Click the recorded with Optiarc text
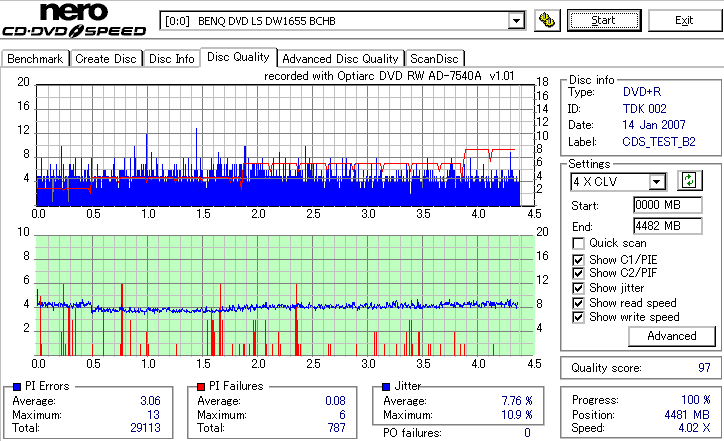The image size is (724, 441). (389, 76)
